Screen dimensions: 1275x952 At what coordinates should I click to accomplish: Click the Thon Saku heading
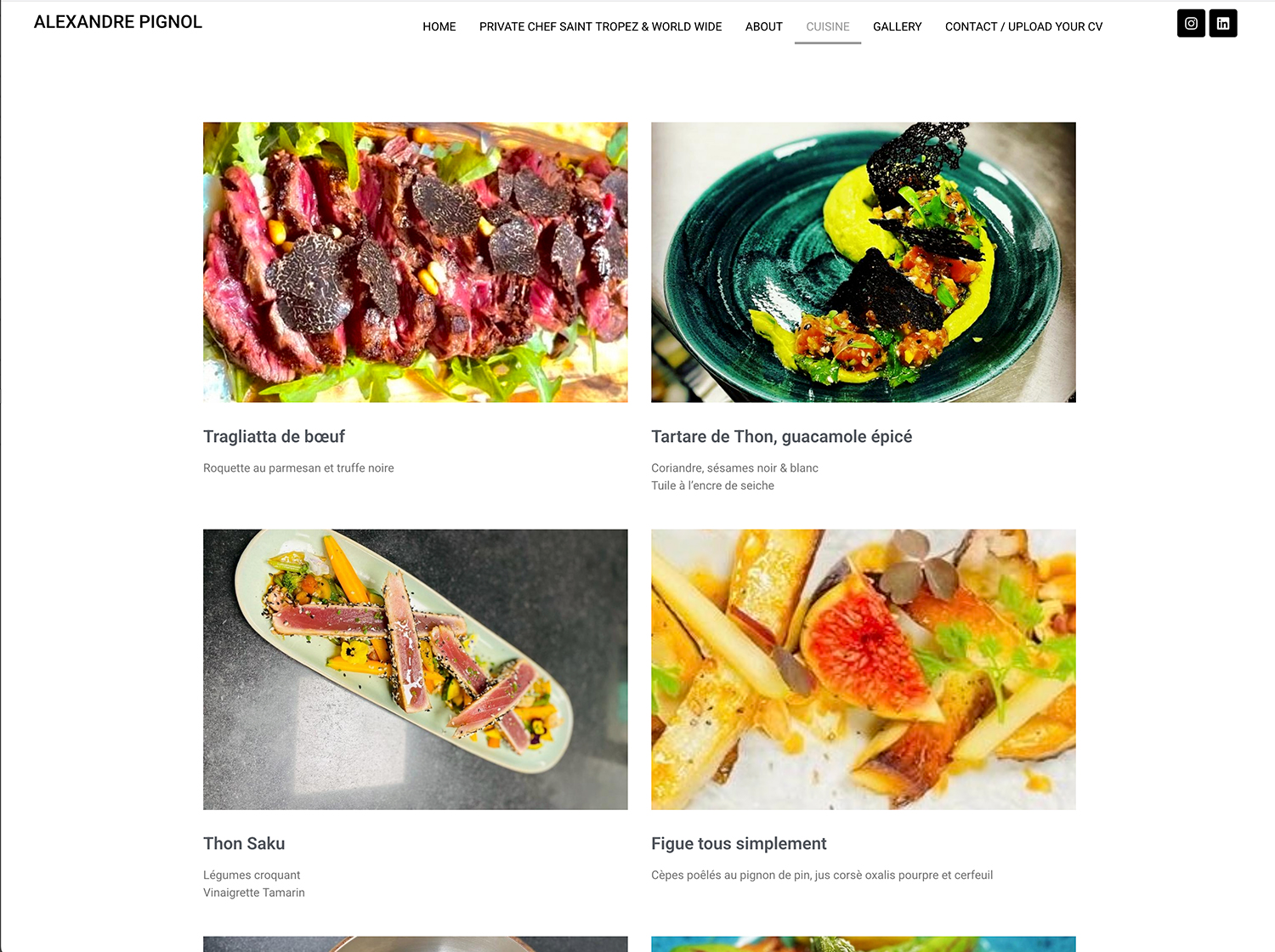coord(244,844)
